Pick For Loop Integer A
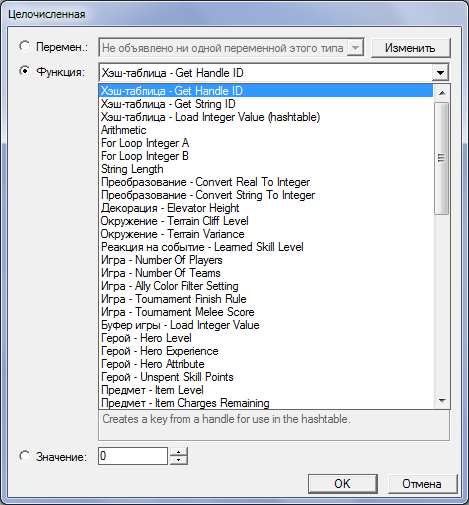The image size is (469, 505). coord(266,143)
